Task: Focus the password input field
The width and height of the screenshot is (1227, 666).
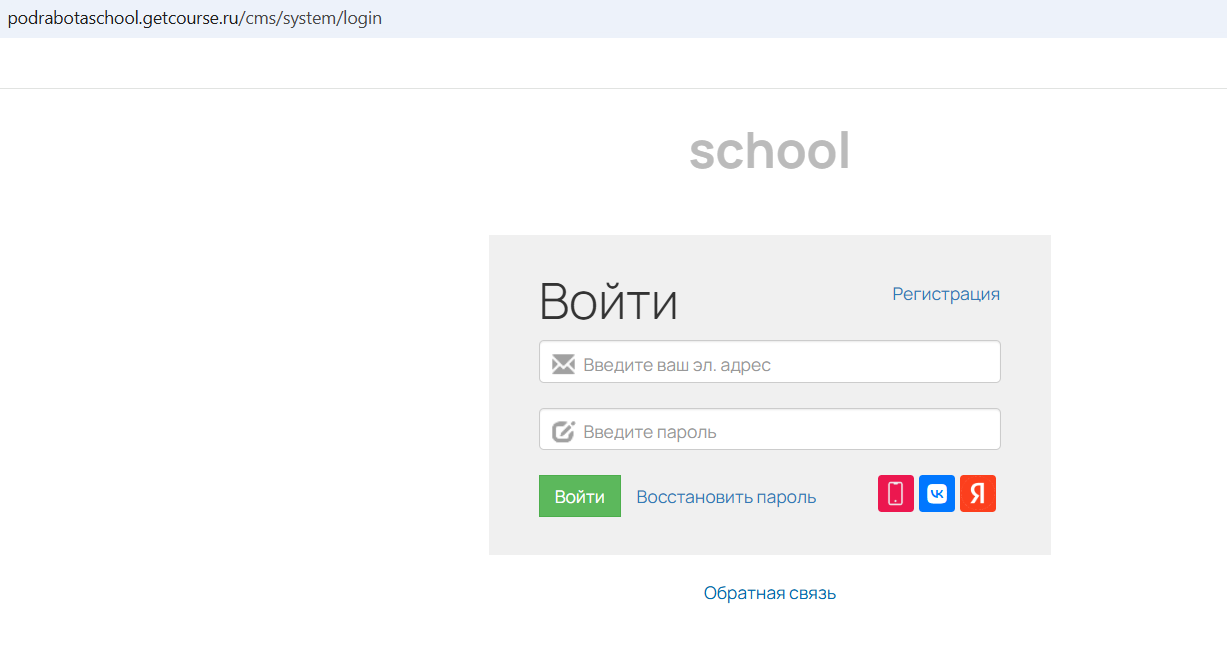Action: [770, 429]
